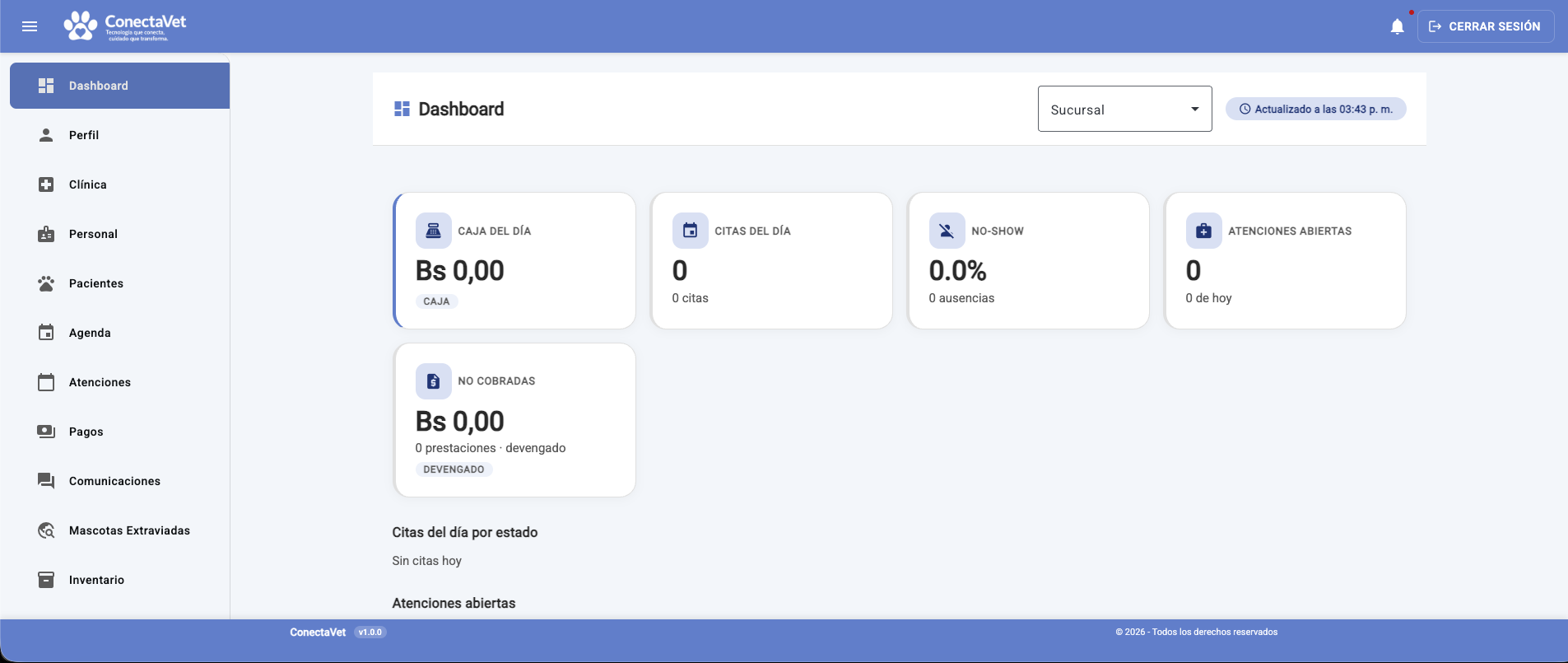Open the Mascotas Extraviadas label
The width and height of the screenshot is (1568, 663).
tap(129, 530)
